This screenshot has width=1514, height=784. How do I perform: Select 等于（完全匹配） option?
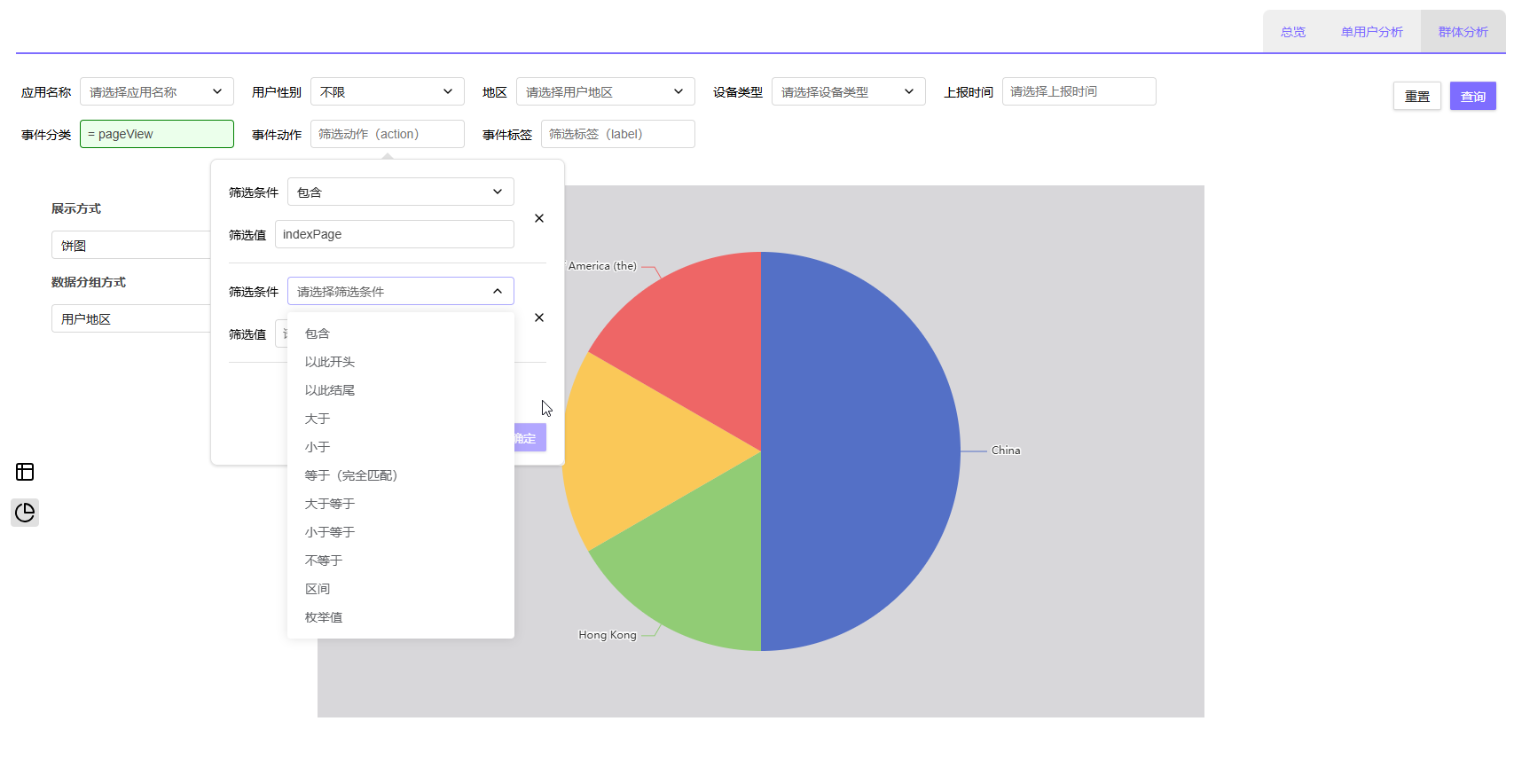(x=351, y=475)
